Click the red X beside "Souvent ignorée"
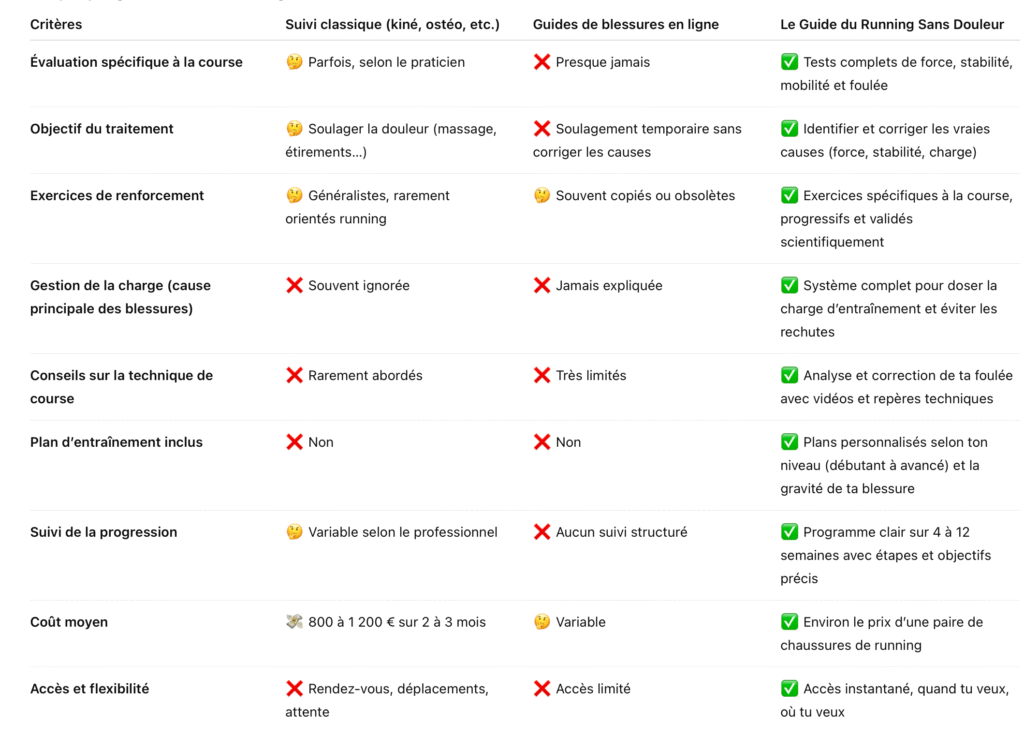Image resolution: width=1024 pixels, height=734 pixels. click(294, 285)
